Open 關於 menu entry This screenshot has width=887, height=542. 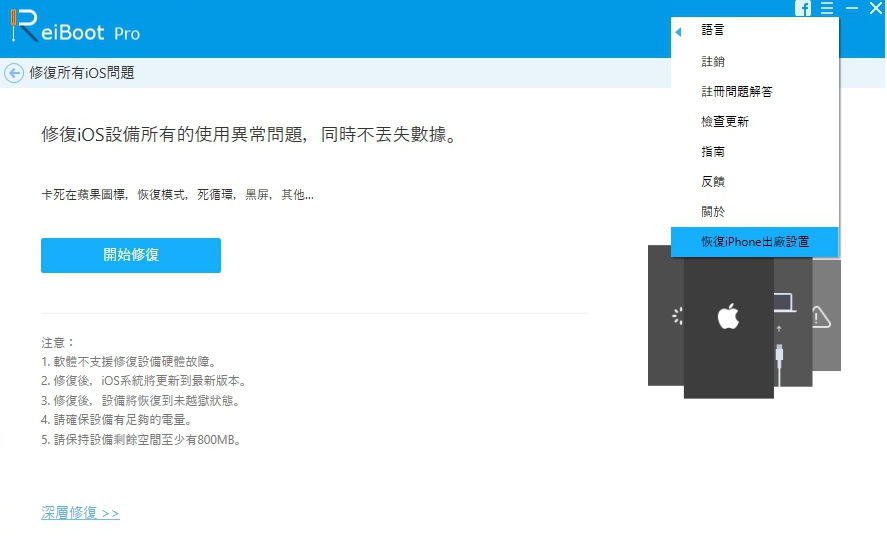(755, 211)
